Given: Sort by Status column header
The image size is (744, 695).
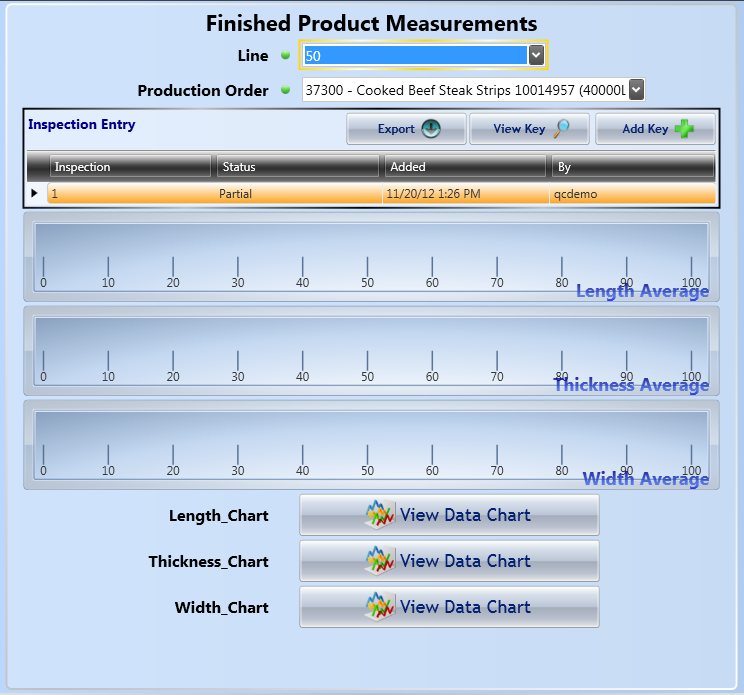Looking at the screenshot, I should pos(298,167).
